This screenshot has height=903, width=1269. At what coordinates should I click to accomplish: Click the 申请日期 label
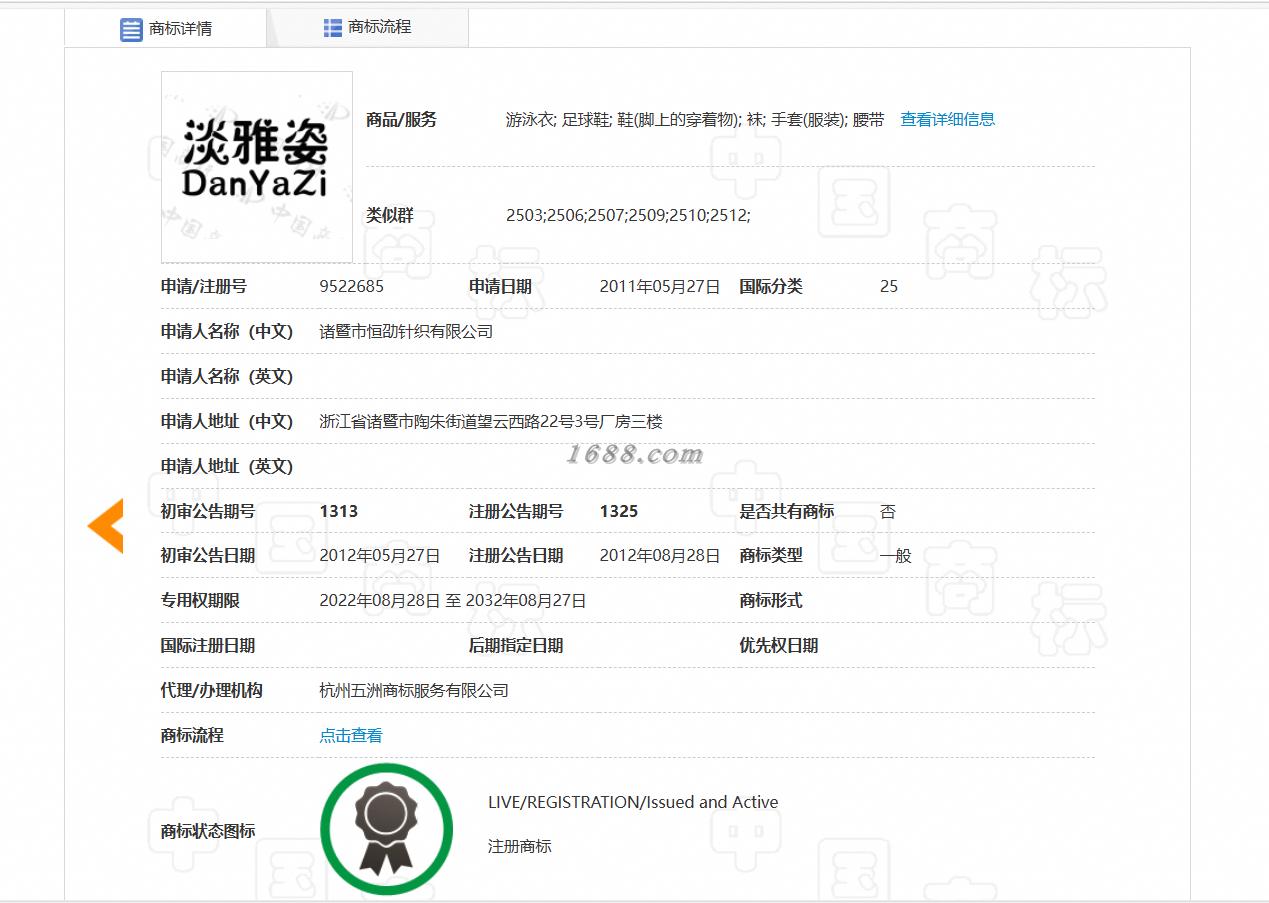500,286
